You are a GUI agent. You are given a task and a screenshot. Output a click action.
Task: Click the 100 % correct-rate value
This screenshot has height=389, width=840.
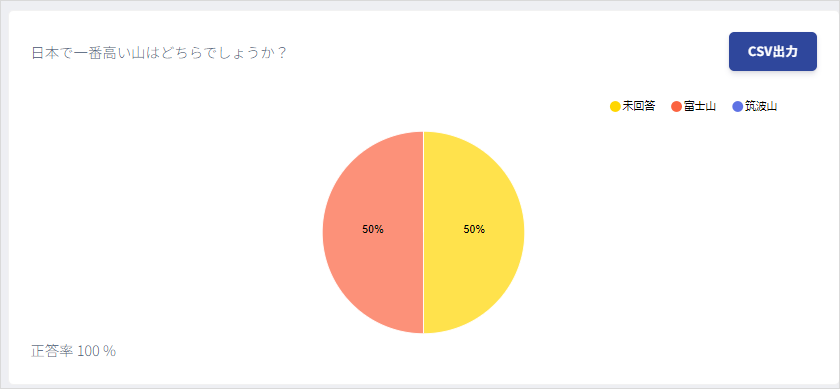[x=96, y=351]
